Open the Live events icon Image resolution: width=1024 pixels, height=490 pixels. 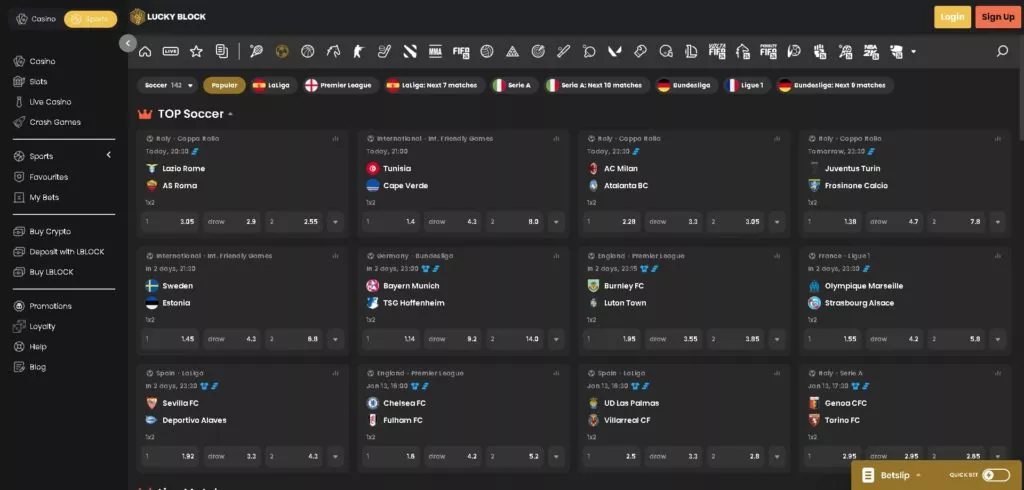tap(170, 51)
